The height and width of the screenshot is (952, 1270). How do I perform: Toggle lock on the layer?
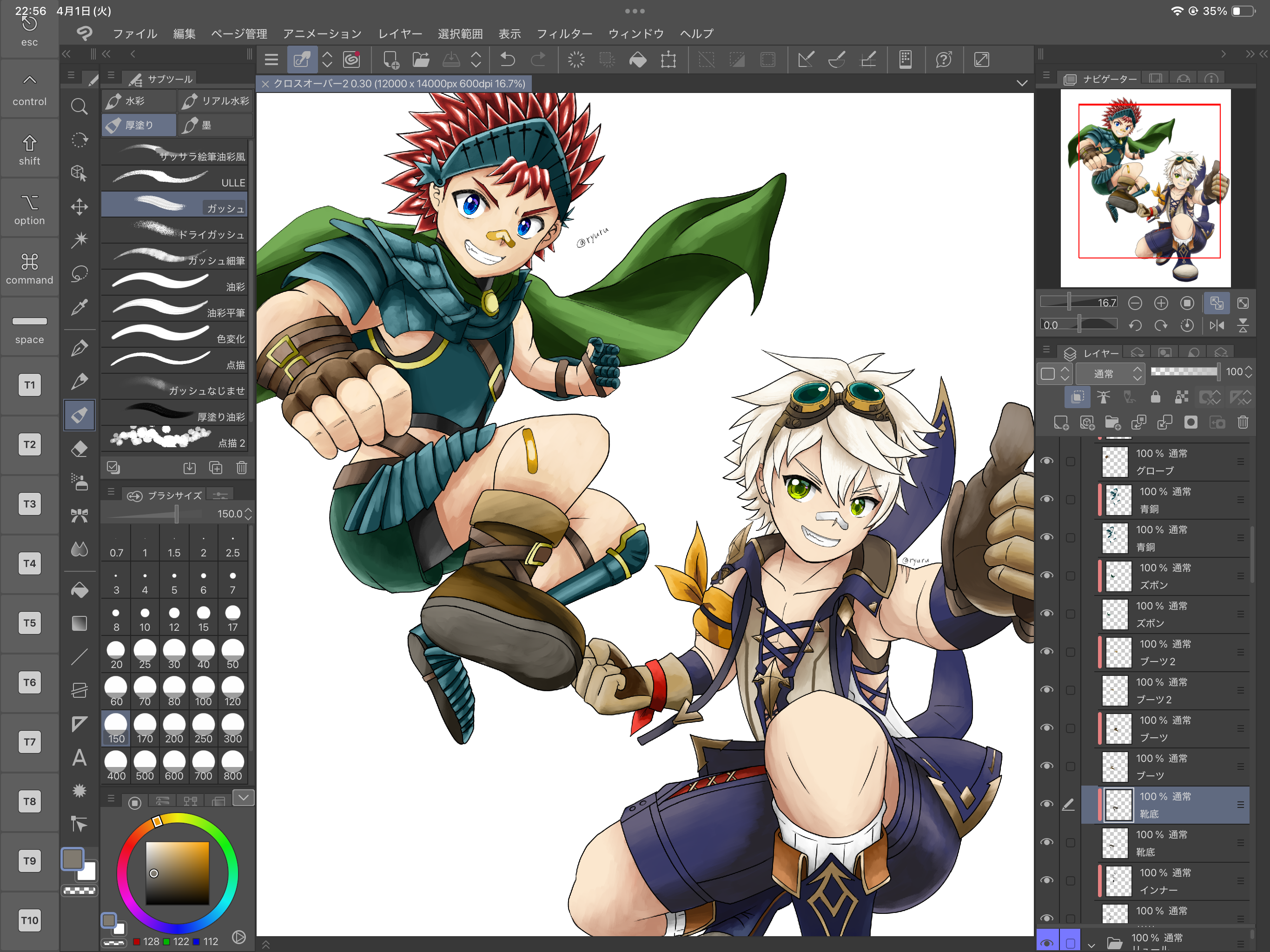[1156, 397]
